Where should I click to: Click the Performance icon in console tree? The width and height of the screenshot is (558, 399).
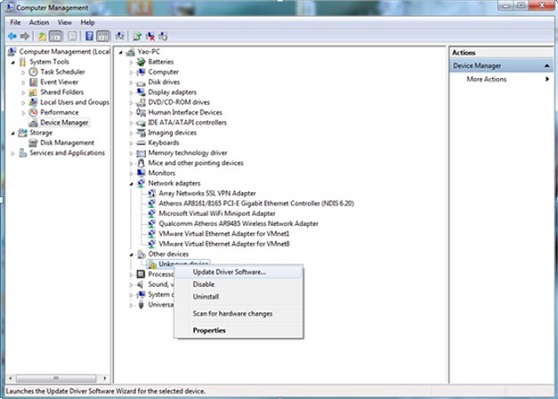coord(33,112)
